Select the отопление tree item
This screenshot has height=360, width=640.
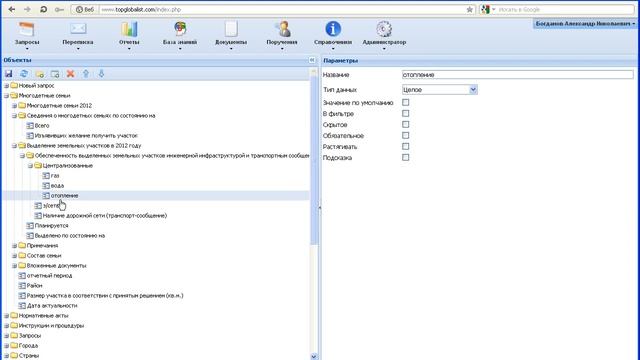[x=64, y=196]
